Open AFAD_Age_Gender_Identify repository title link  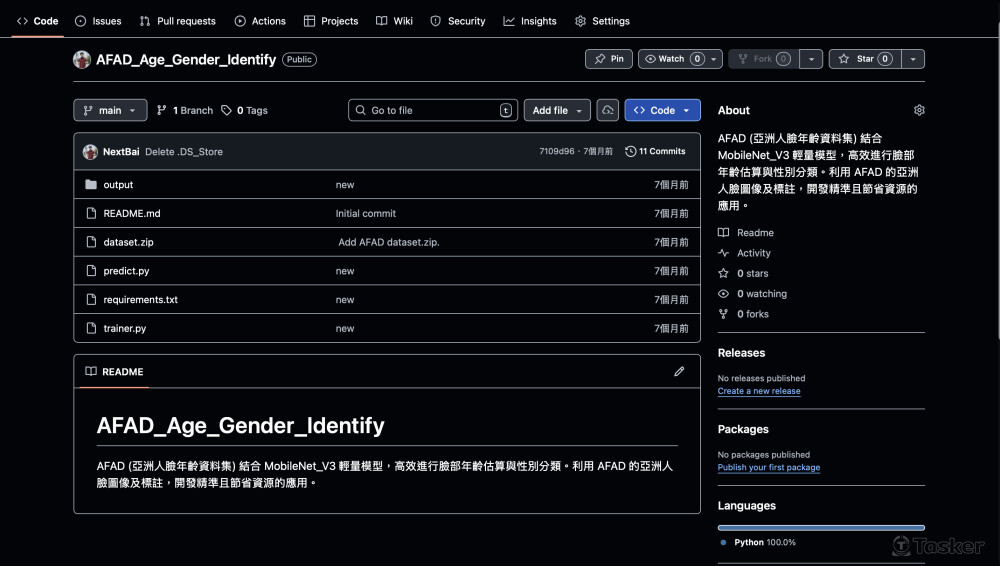pyautogui.click(x=186, y=59)
